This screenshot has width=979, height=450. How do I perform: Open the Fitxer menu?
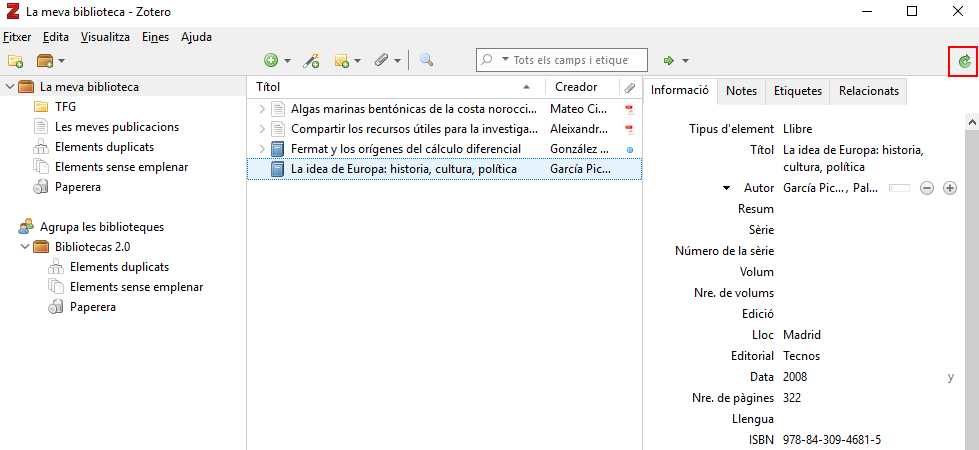pos(17,37)
